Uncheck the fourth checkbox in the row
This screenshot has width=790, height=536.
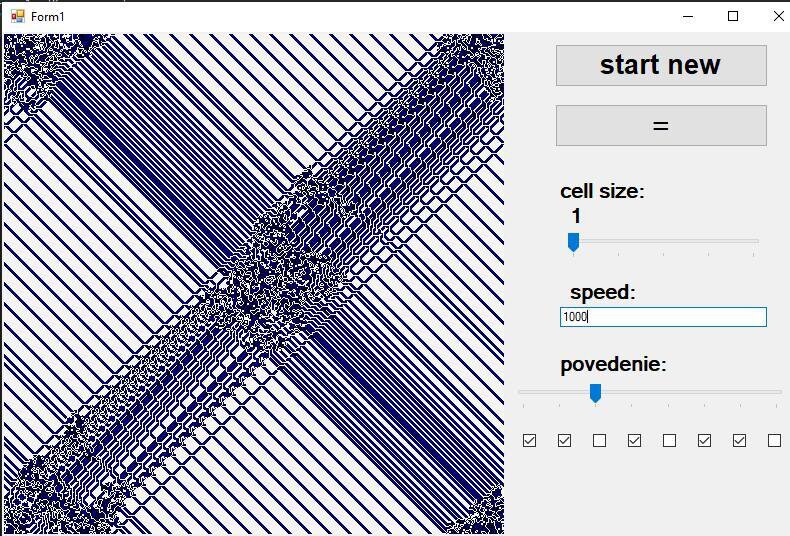pos(634,441)
